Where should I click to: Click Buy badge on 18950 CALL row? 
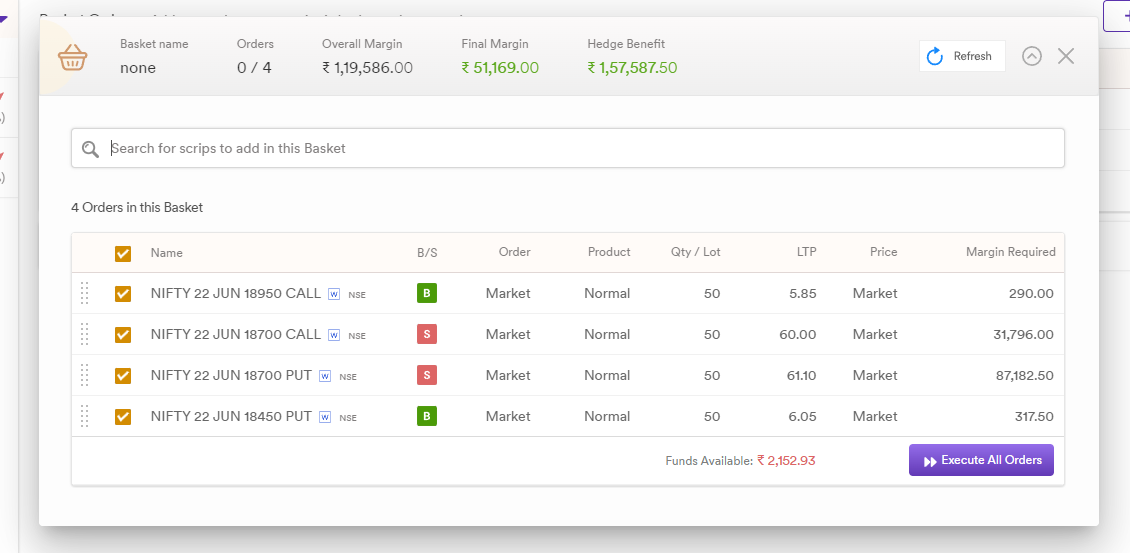pyautogui.click(x=427, y=293)
